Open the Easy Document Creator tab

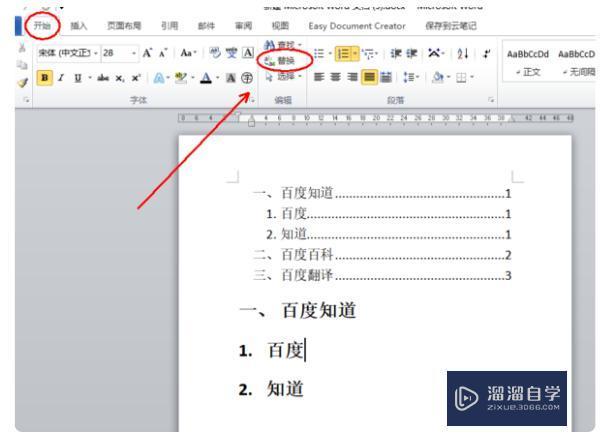357,26
